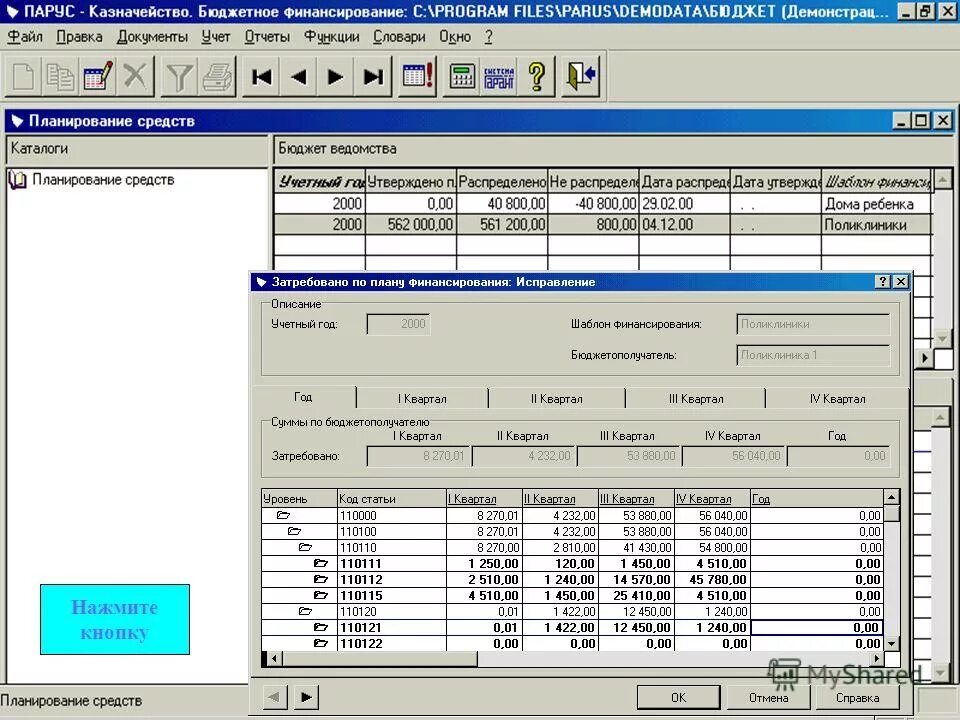Viewport: 960px width, 720px height.
Task: Click the delete X toolbar icon
Action: pos(135,77)
